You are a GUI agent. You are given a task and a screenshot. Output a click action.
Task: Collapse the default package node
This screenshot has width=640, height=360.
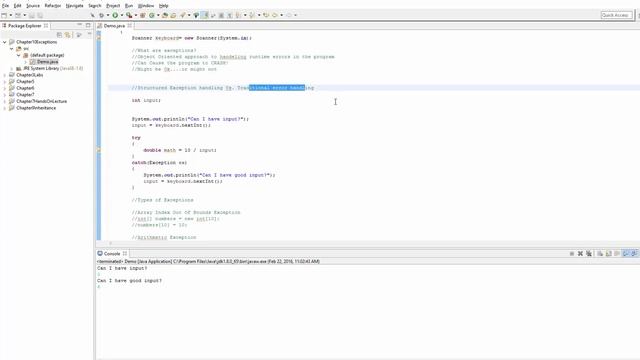[x=18, y=55]
